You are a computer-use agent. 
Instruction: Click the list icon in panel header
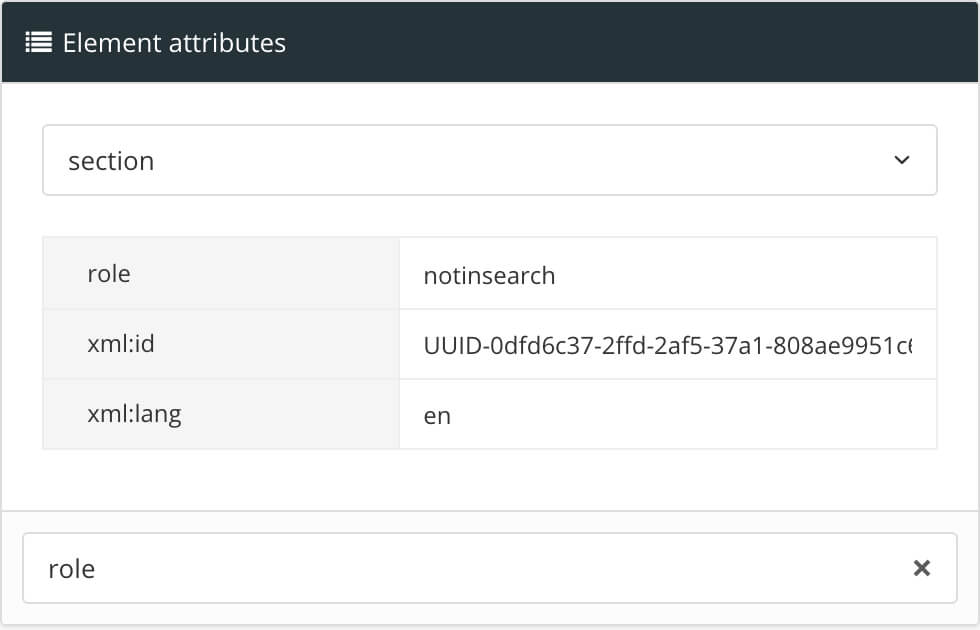[x=39, y=43]
